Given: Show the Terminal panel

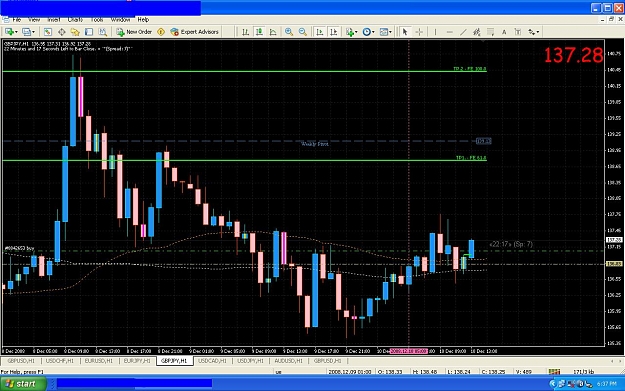Looking at the screenshot, I should coord(89,31).
